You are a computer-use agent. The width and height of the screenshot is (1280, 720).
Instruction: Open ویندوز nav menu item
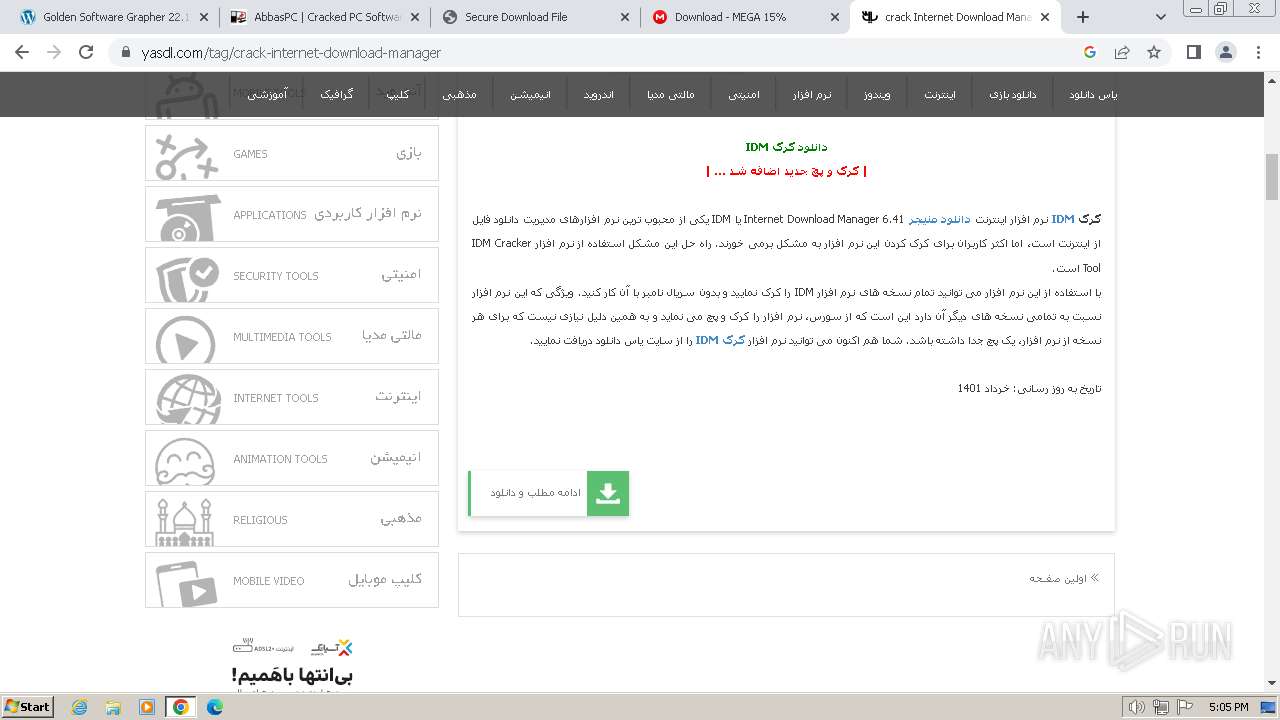click(877, 94)
